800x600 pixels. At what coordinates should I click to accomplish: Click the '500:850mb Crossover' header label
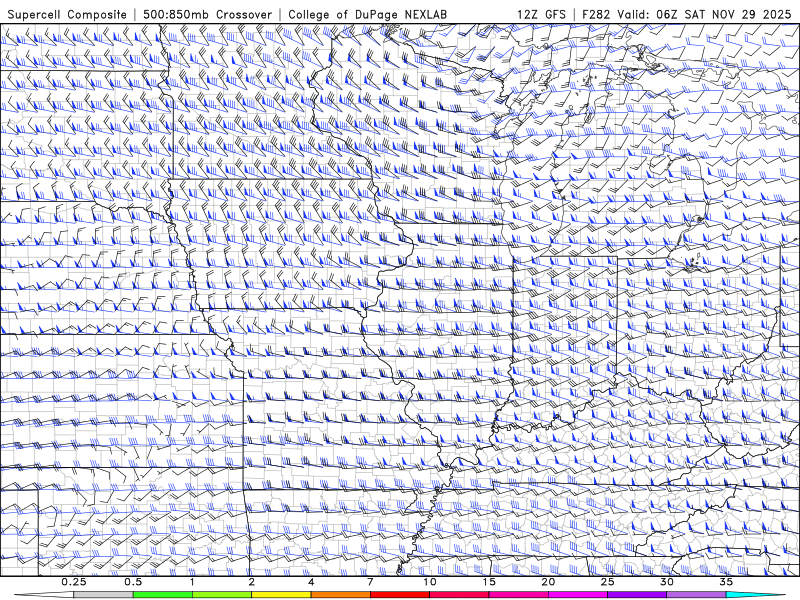click(x=208, y=15)
